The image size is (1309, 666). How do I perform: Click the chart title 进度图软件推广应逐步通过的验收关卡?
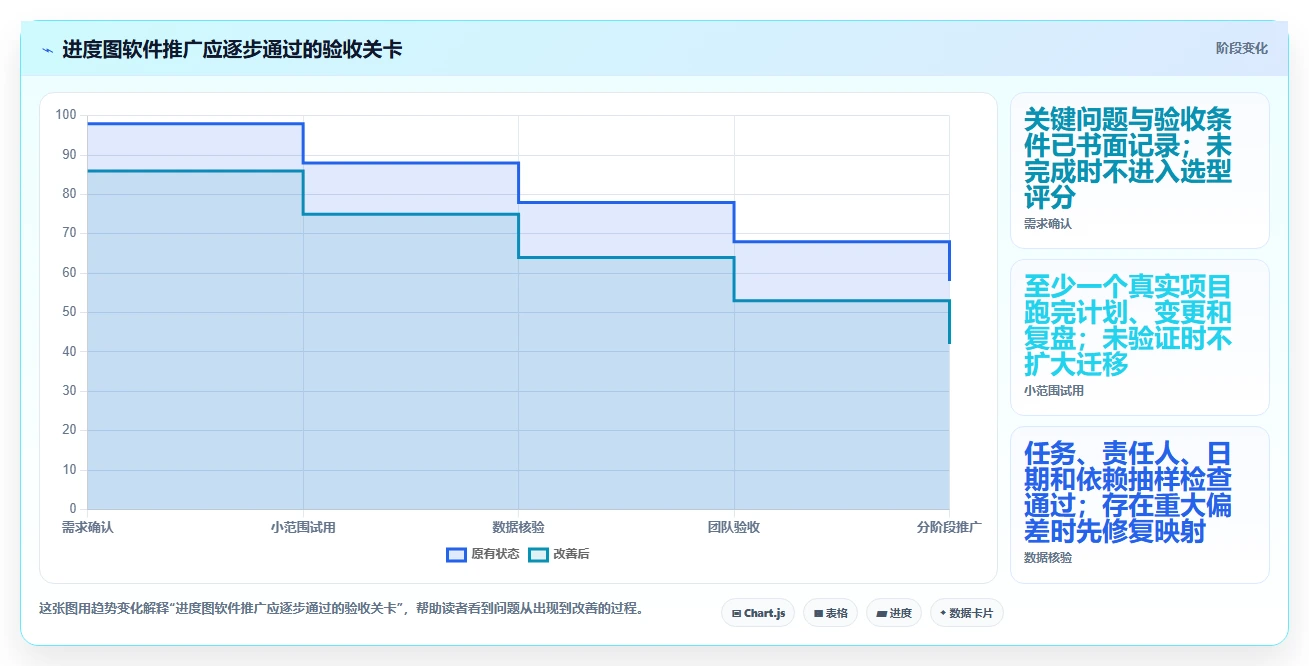[232, 49]
